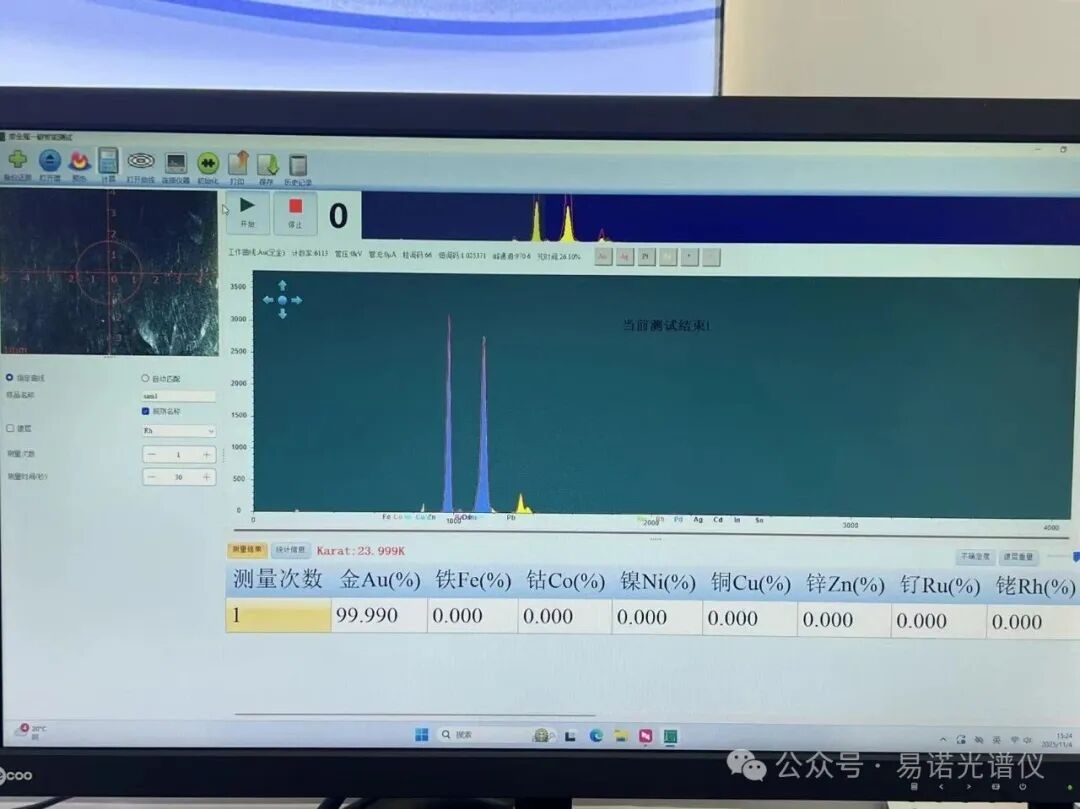Stop the measurement with red square button
Viewport: 1080px width, 809px height.
coord(295,213)
